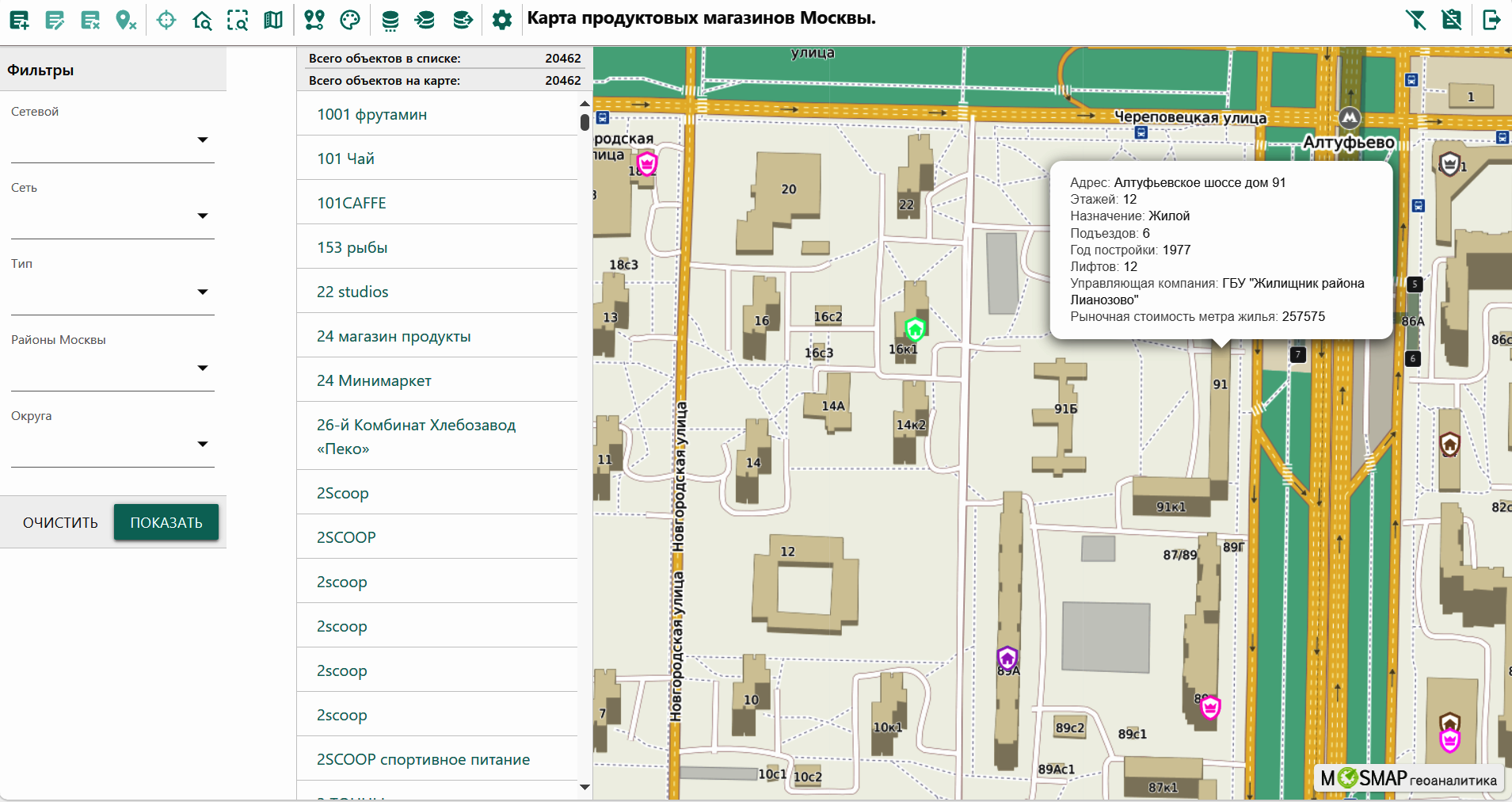1512x802 pixels.
Task: Toggle the filter panel off icon
Action: point(1415,20)
